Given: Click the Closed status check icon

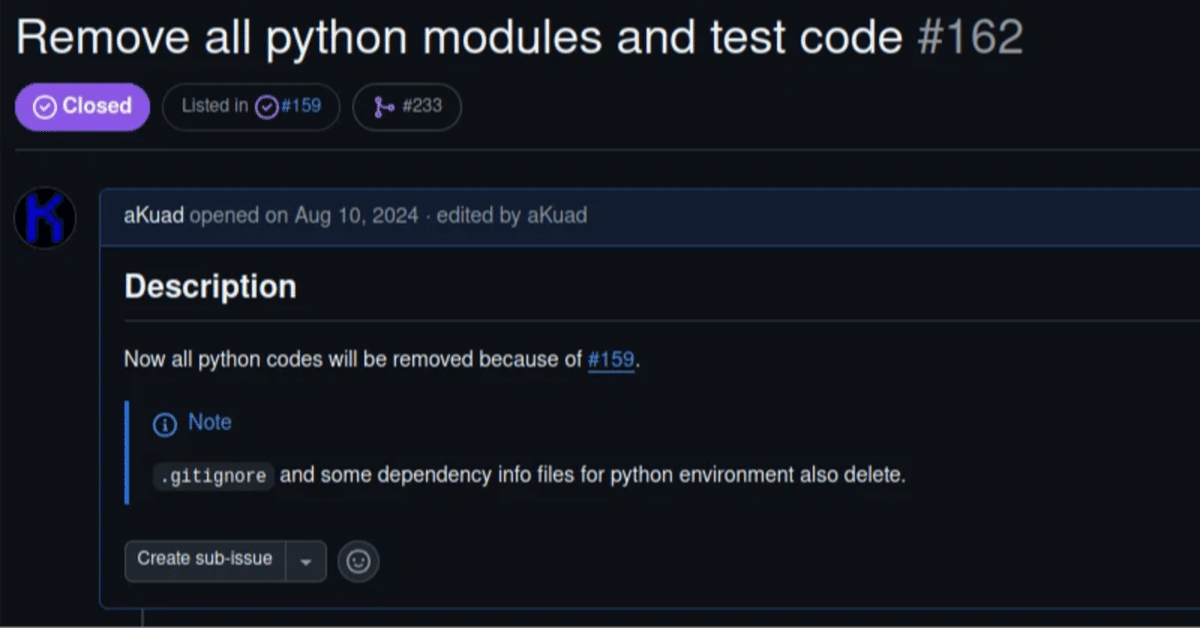Looking at the screenshot, I should 44,107.
